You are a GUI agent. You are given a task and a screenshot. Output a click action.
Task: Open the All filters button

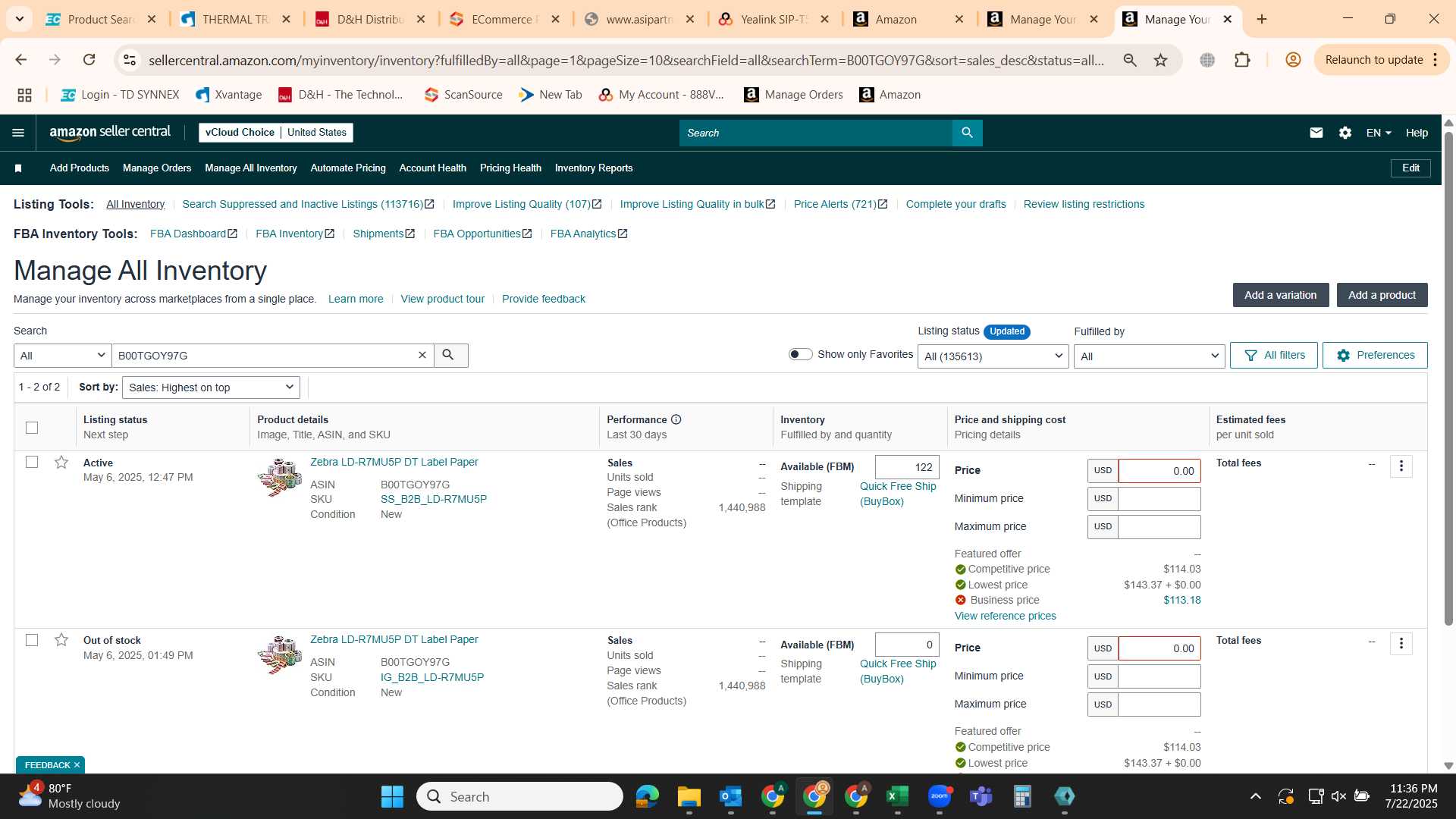tap(1274, 355)
